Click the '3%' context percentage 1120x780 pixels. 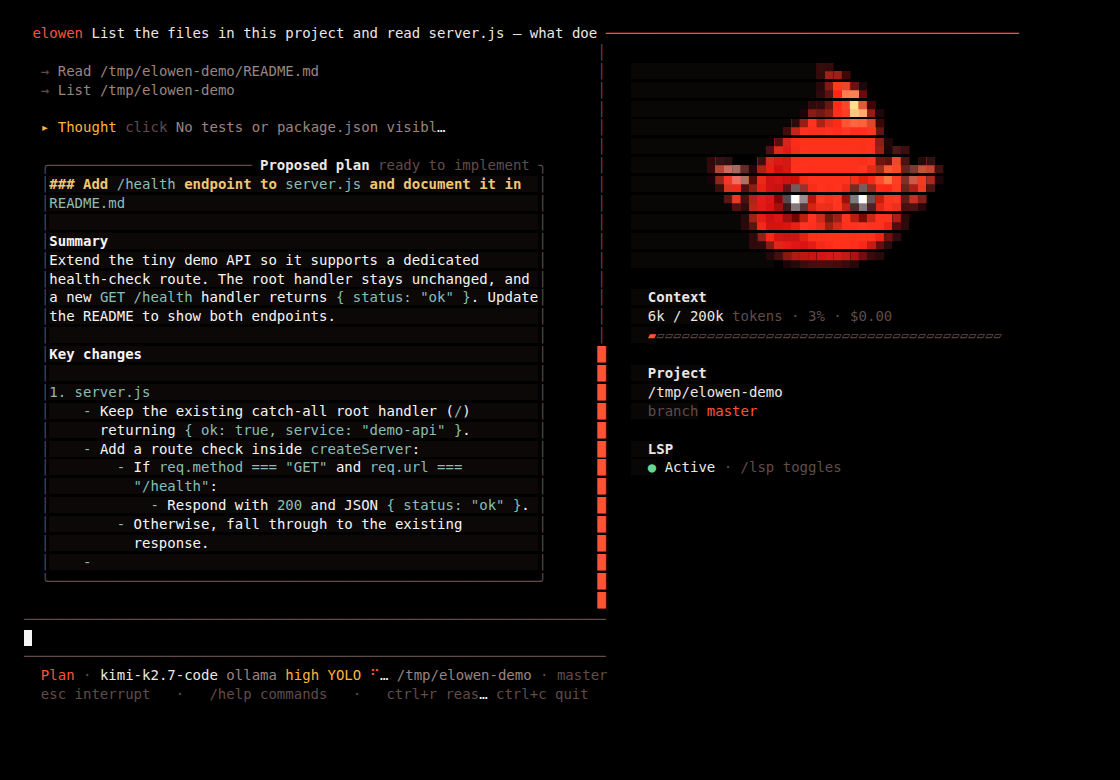816,316
